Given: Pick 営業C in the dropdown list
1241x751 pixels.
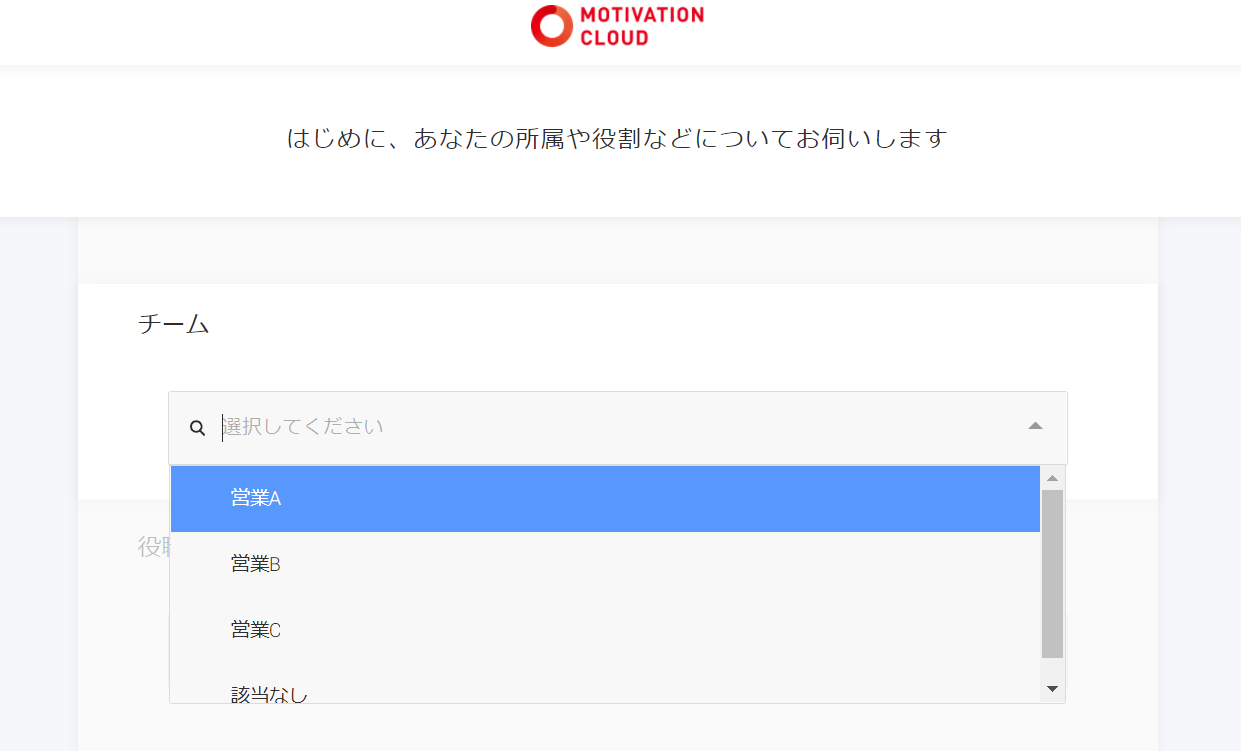Looking at the screenshot, I should 256,630.
